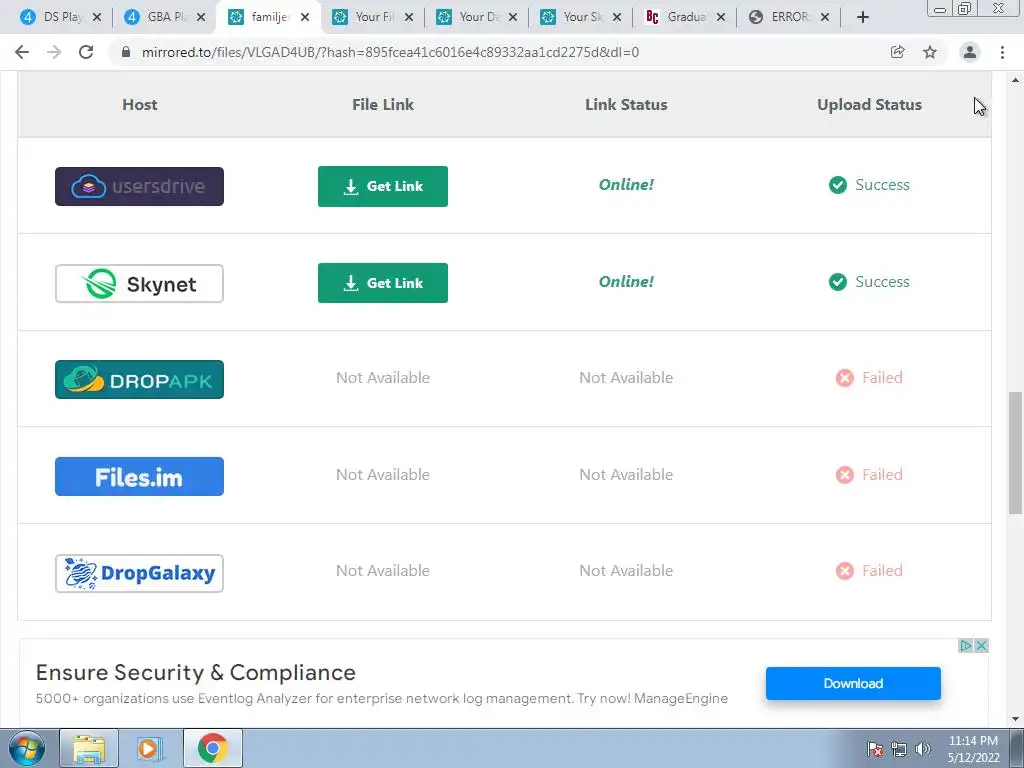Image resolution: width=1024 pixels, height=768 pixels.
Task: Close the active familje tab
Action: coord(305,17)
